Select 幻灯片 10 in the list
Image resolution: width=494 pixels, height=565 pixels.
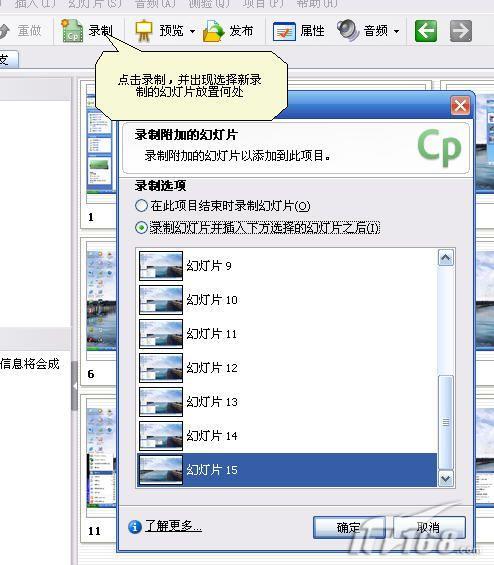pos(287,300)
